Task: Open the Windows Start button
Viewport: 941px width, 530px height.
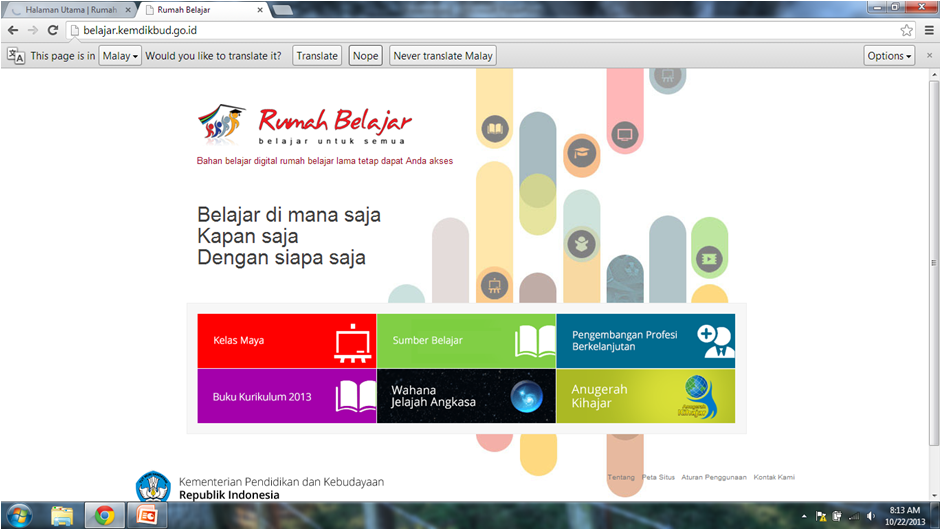Action: tap(19, 516)
